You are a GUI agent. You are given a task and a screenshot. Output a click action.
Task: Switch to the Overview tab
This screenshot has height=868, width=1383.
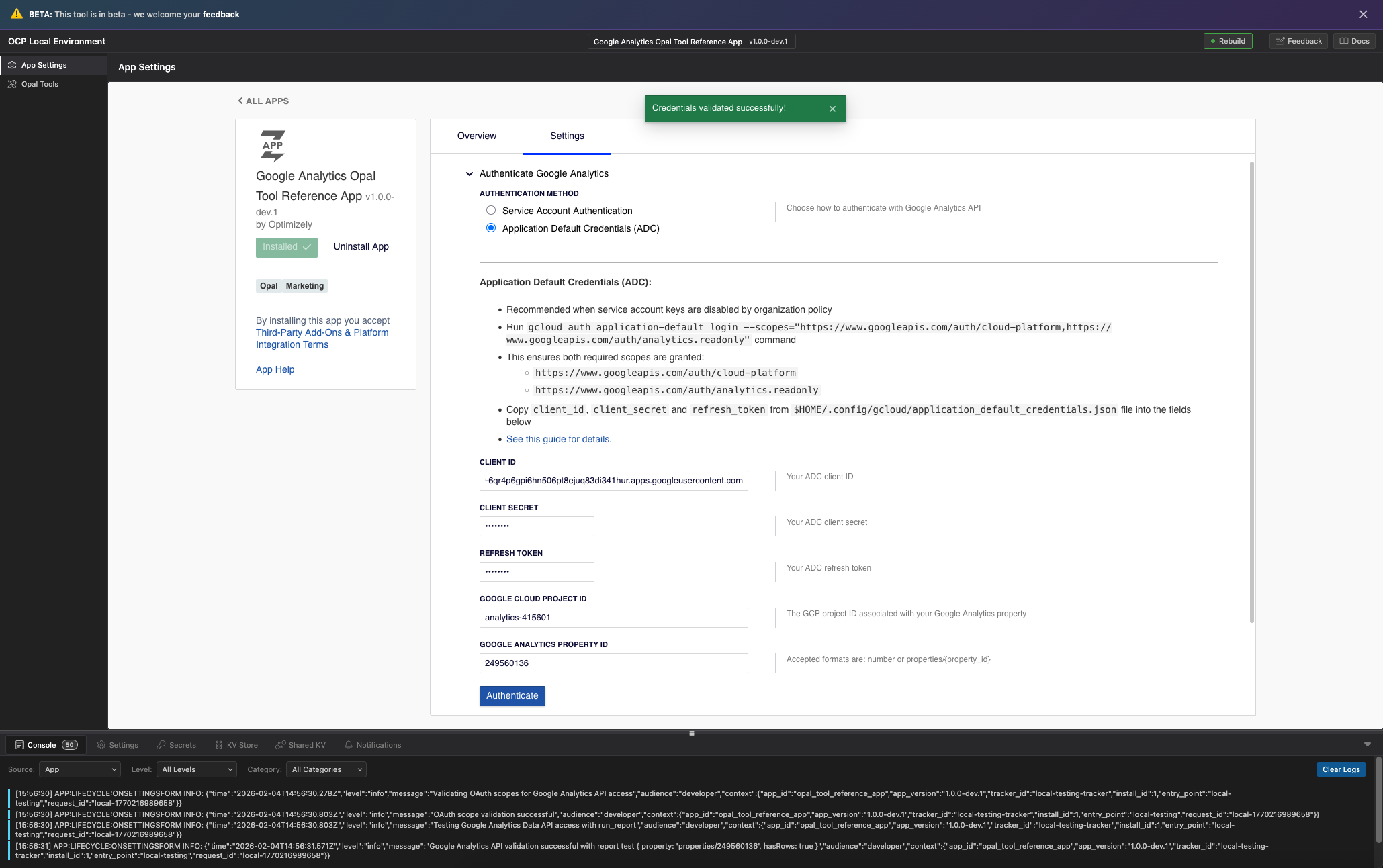477,136
